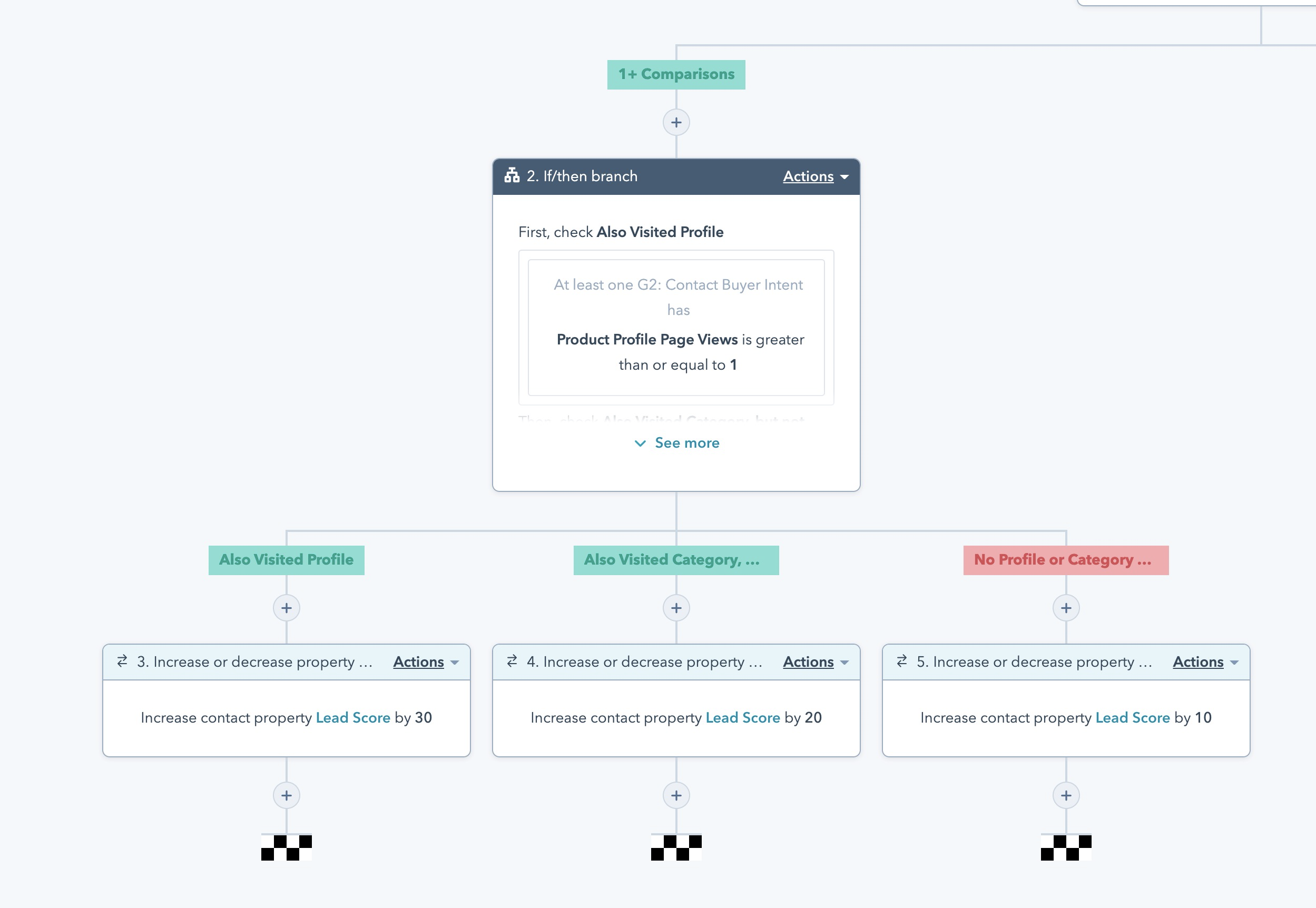
Task: Select the No Profile or Category branch label
Action: (x=1065, y=560)
